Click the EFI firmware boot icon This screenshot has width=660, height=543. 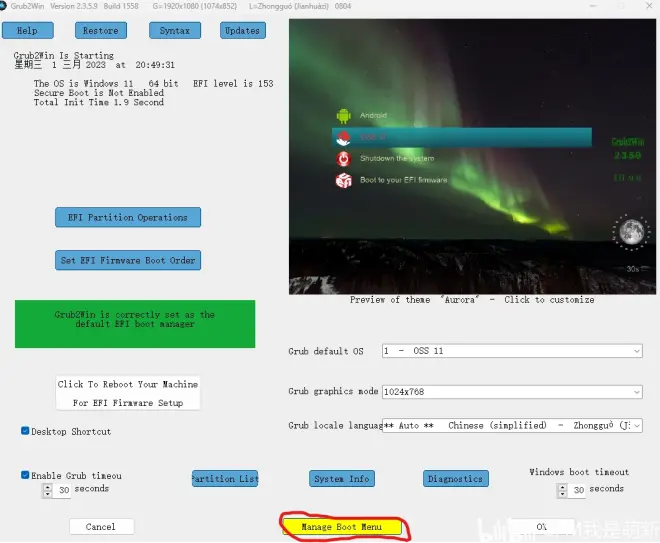[x=343, y=180]
